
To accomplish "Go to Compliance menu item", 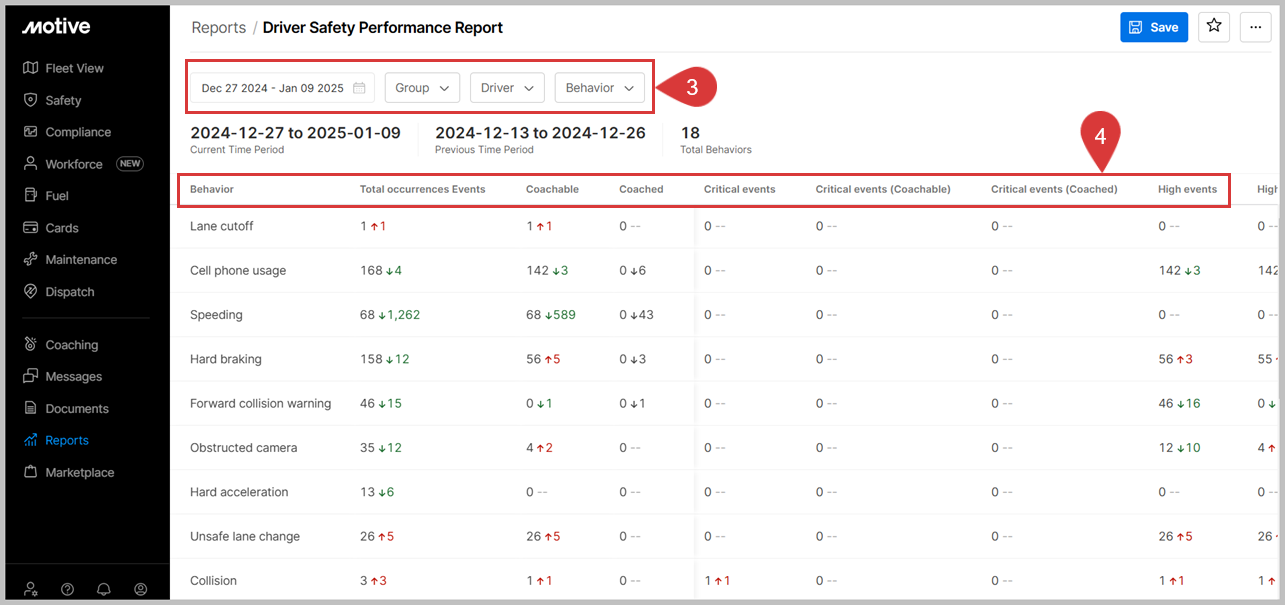I will pos(78,132).
